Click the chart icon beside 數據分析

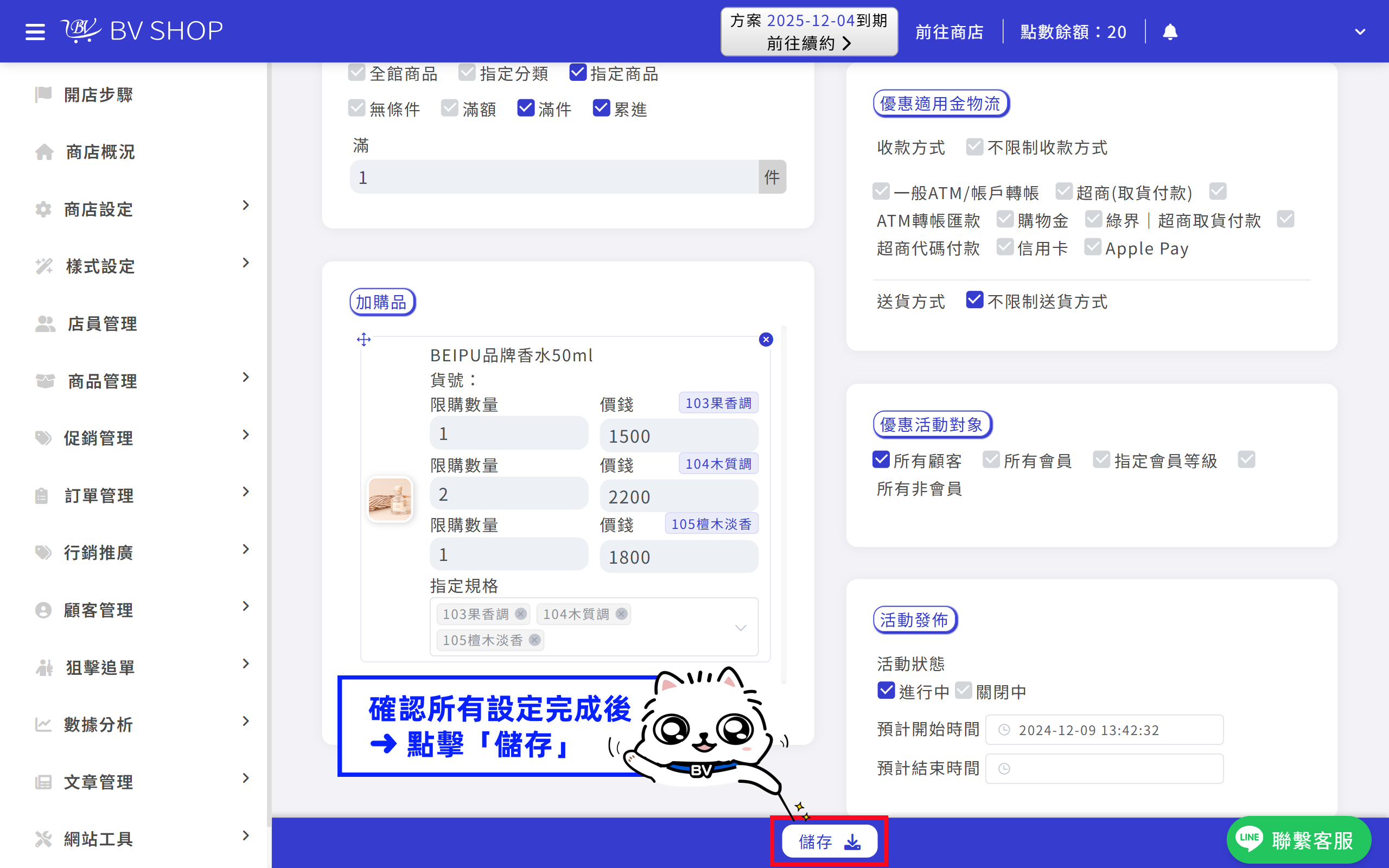point(43,724)
